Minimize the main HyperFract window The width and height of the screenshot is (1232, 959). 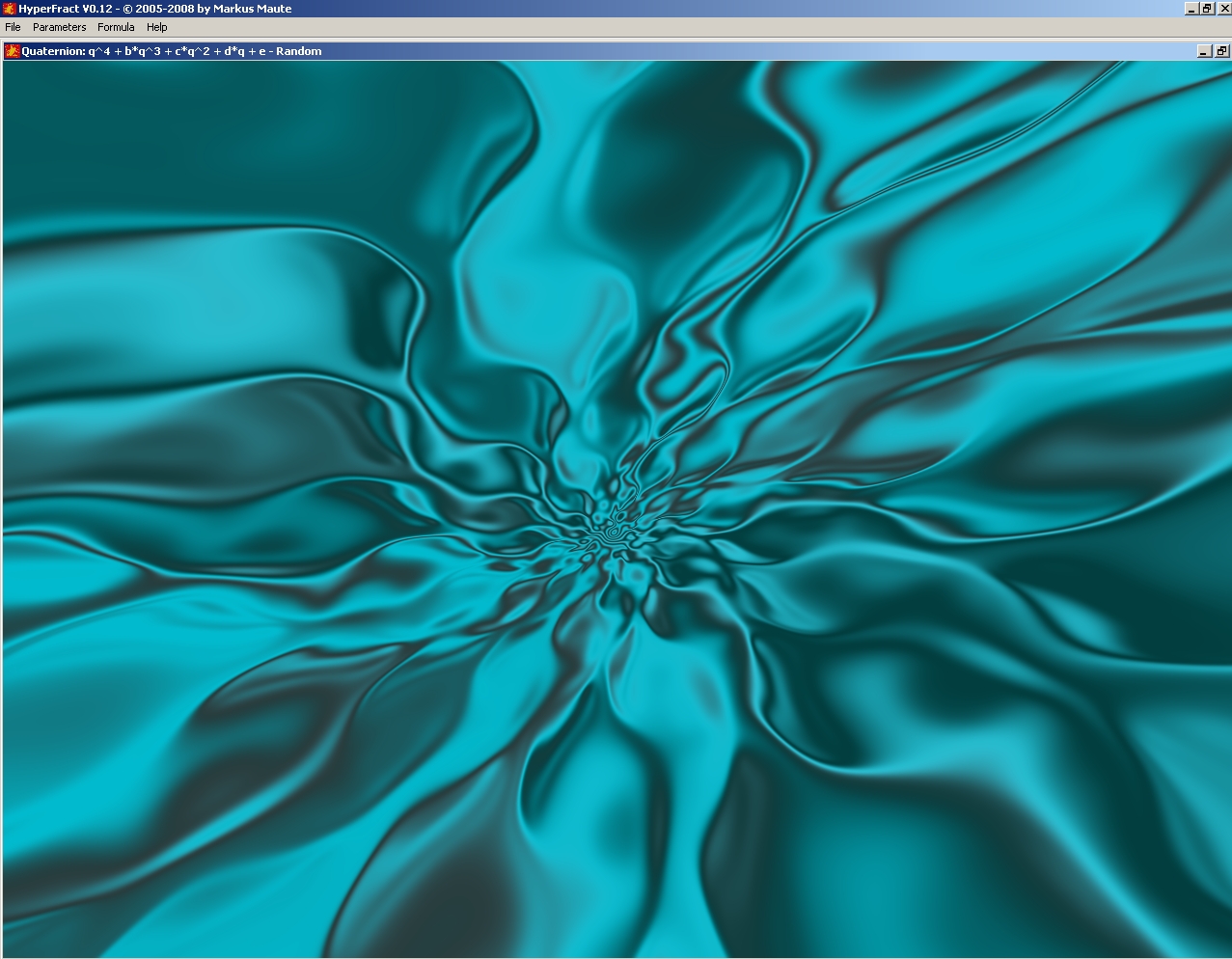1191,9
